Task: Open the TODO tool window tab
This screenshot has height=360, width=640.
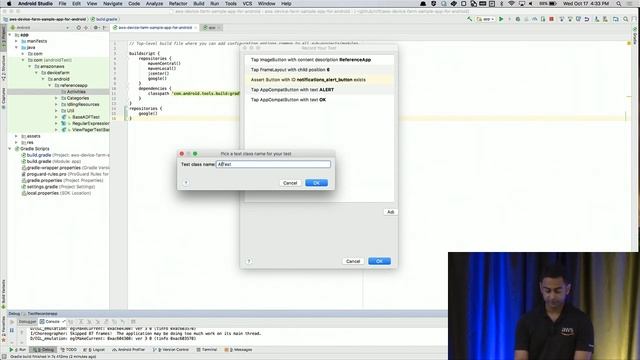Action: [69, 350]
